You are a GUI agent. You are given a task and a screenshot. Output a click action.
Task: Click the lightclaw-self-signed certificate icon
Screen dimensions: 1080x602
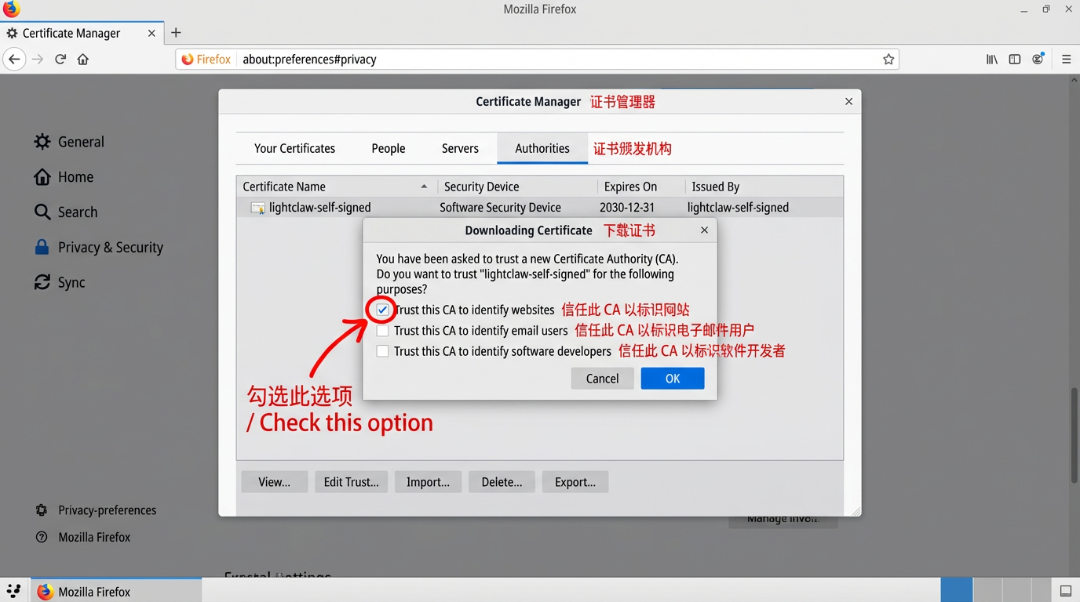pyautogui.click(x=258, y=208)
